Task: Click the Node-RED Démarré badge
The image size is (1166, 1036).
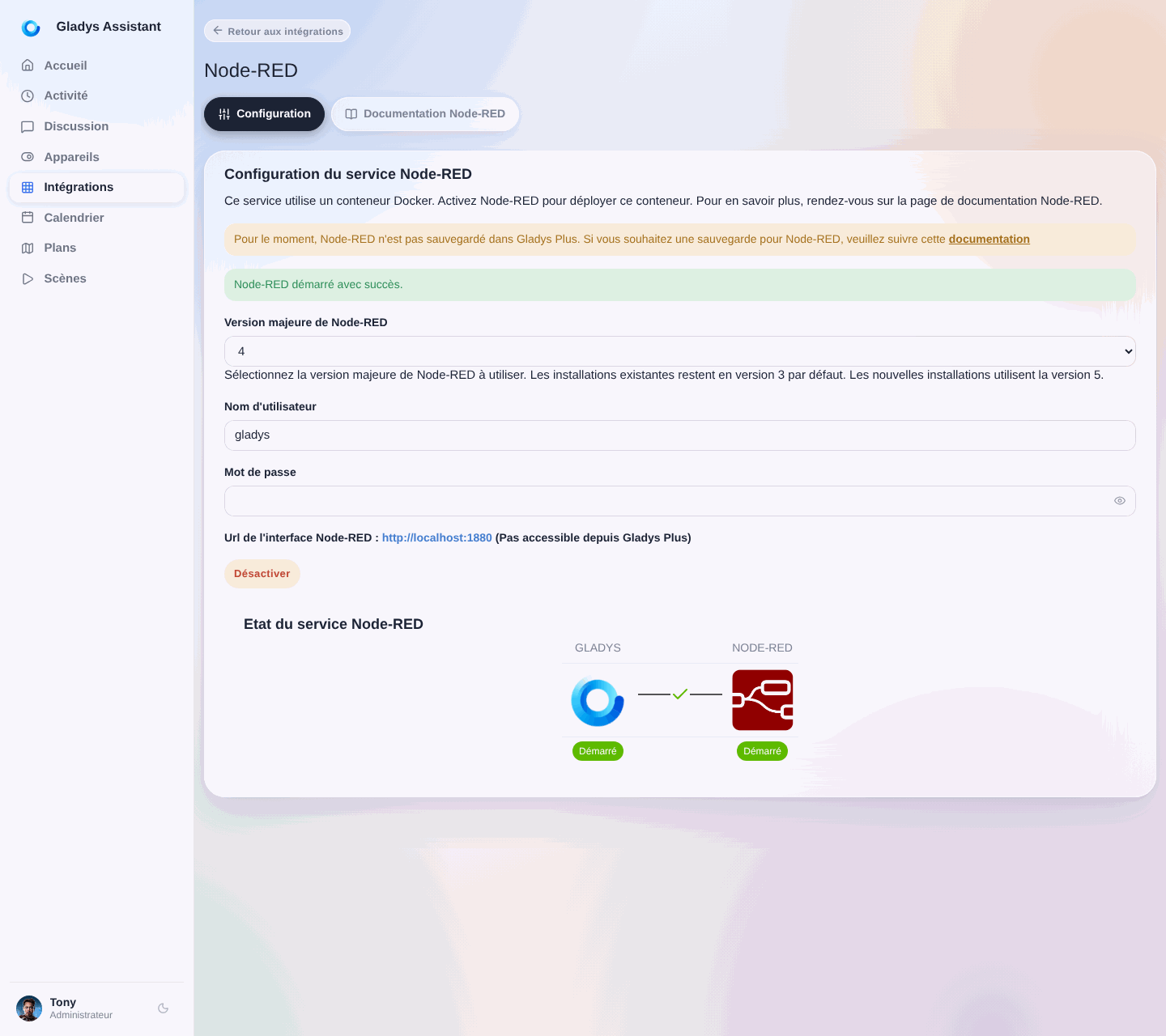Action: (763, 751)
